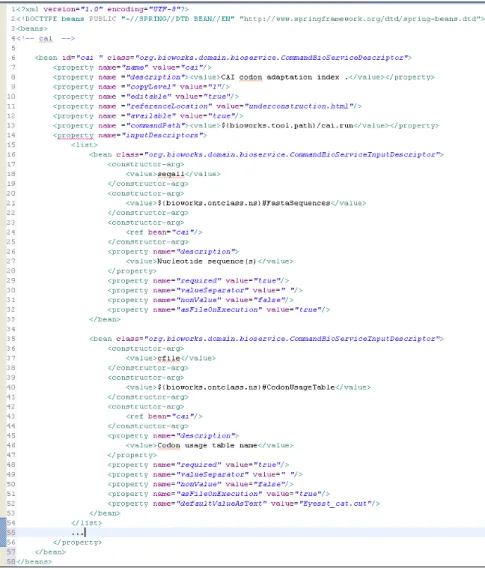This screenshot has height=568, width=485.
Task: Click the "asFileOnExecution" property on line 32
Action: [219, 310]
